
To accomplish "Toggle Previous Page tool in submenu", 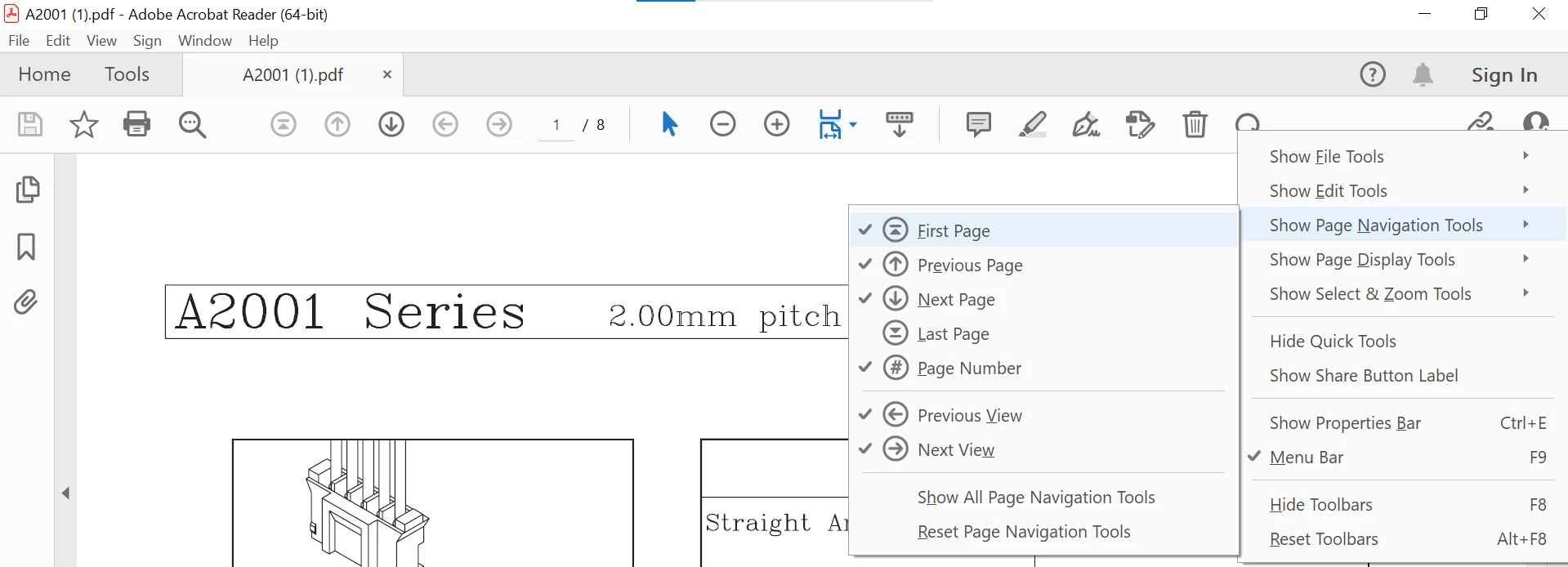I will click(1044, 265).
